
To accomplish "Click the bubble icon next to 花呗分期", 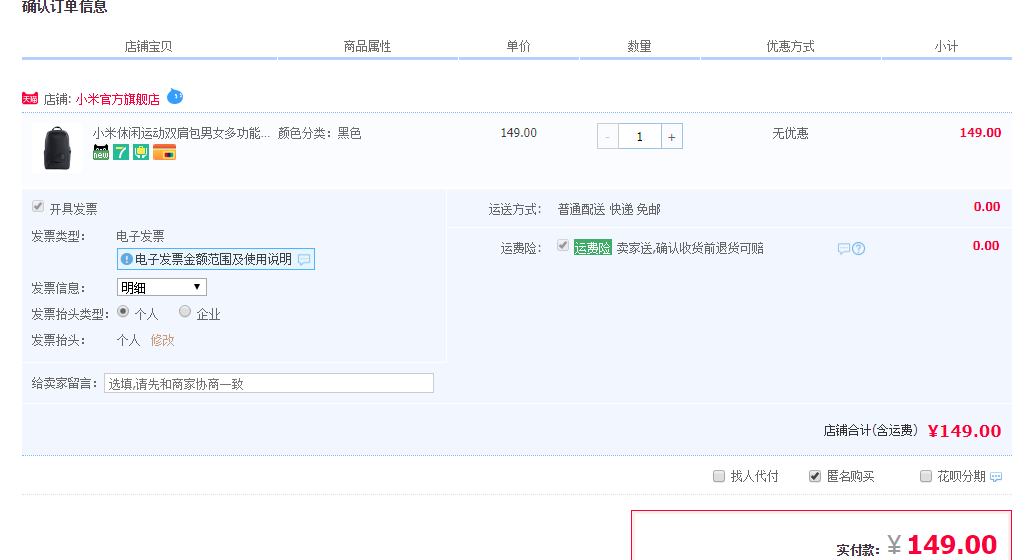I will coord(996,477).
